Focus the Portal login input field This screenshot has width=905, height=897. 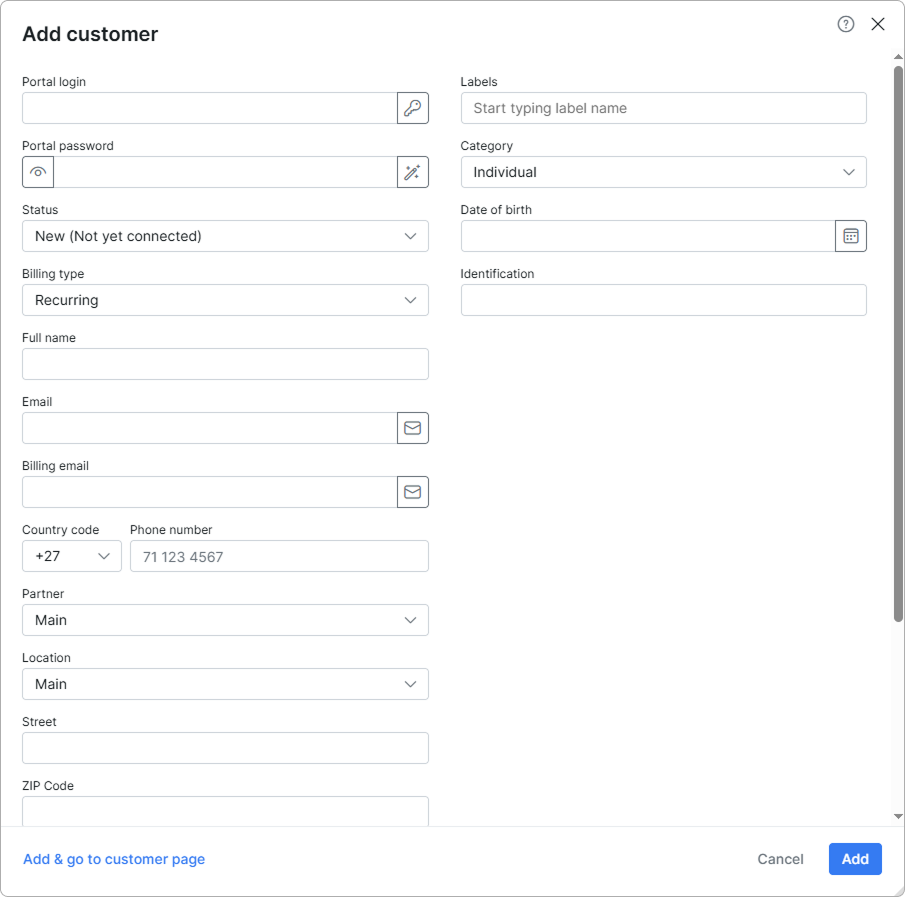coord(210,108)
